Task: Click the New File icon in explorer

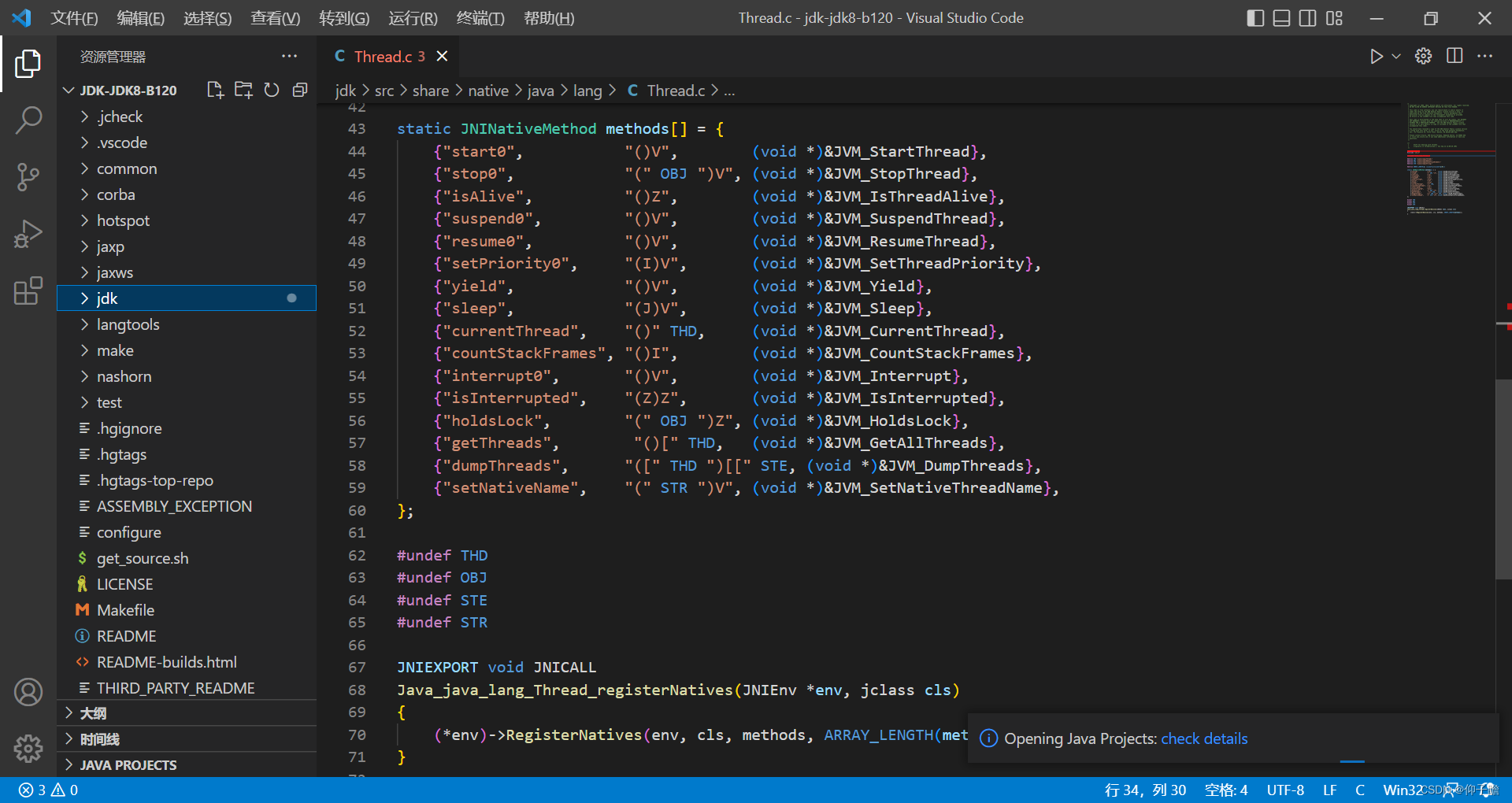Action: pyautogui.click(x=215, y=90)
